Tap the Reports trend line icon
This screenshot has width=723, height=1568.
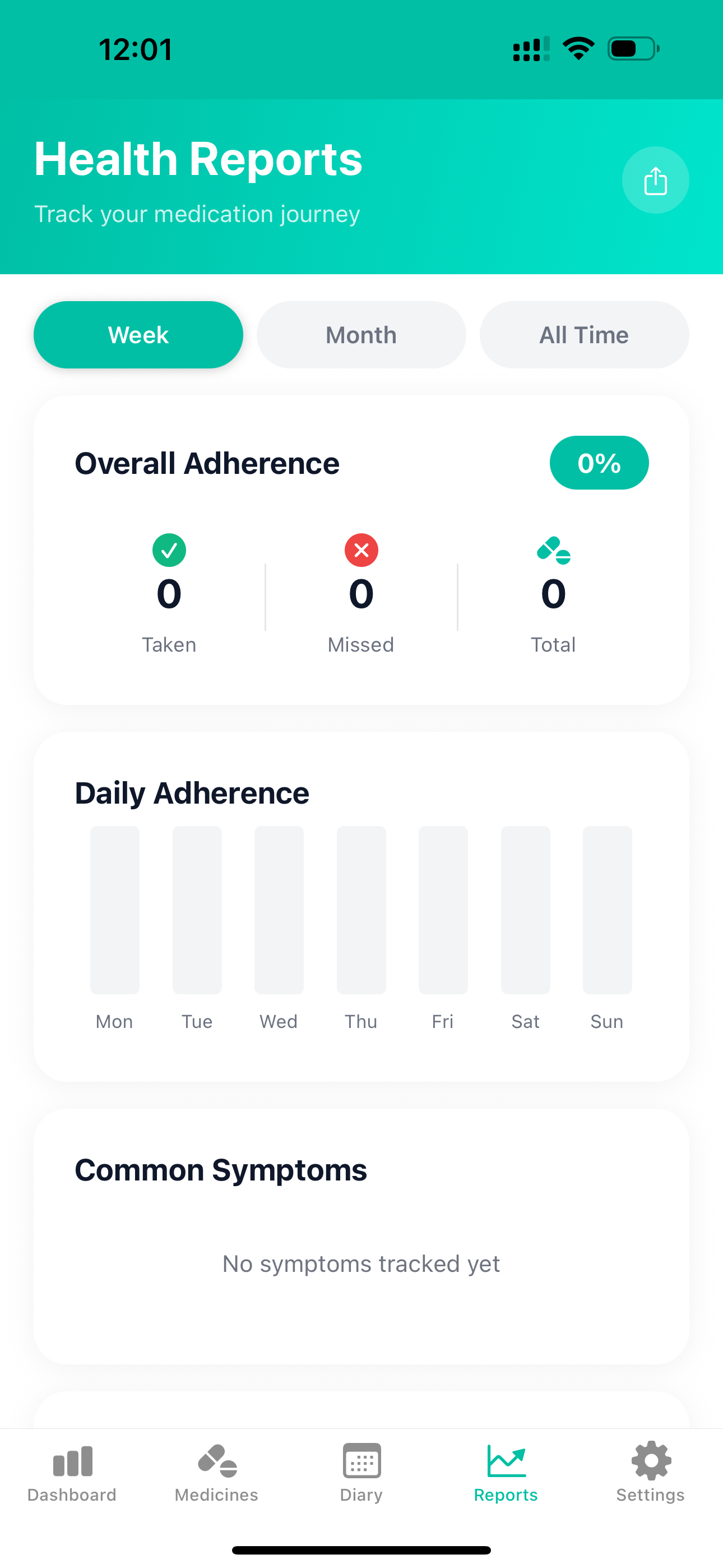pyautogui.click(x=505, y=1461)
